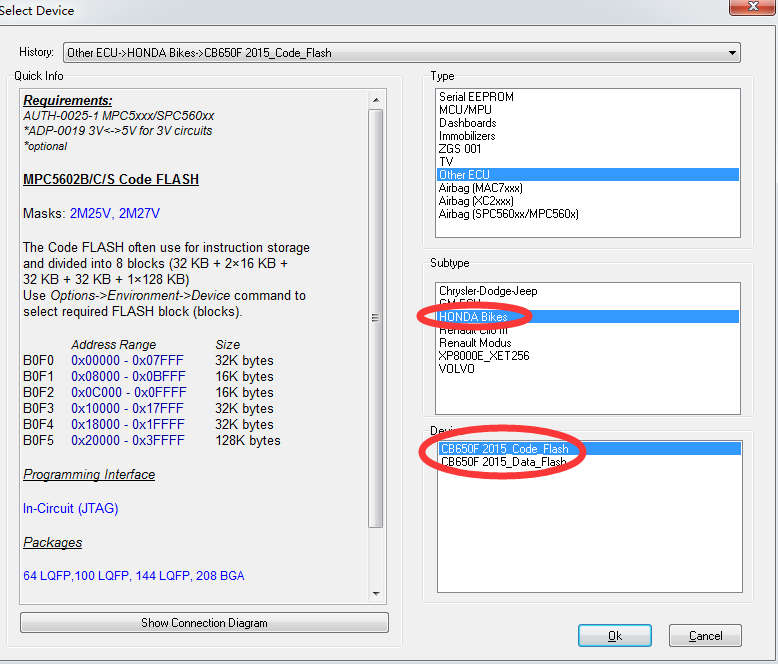Choose Dashboards in the Type list
Image resolution: width=778 pixels, height=664 pixels.
467,123
